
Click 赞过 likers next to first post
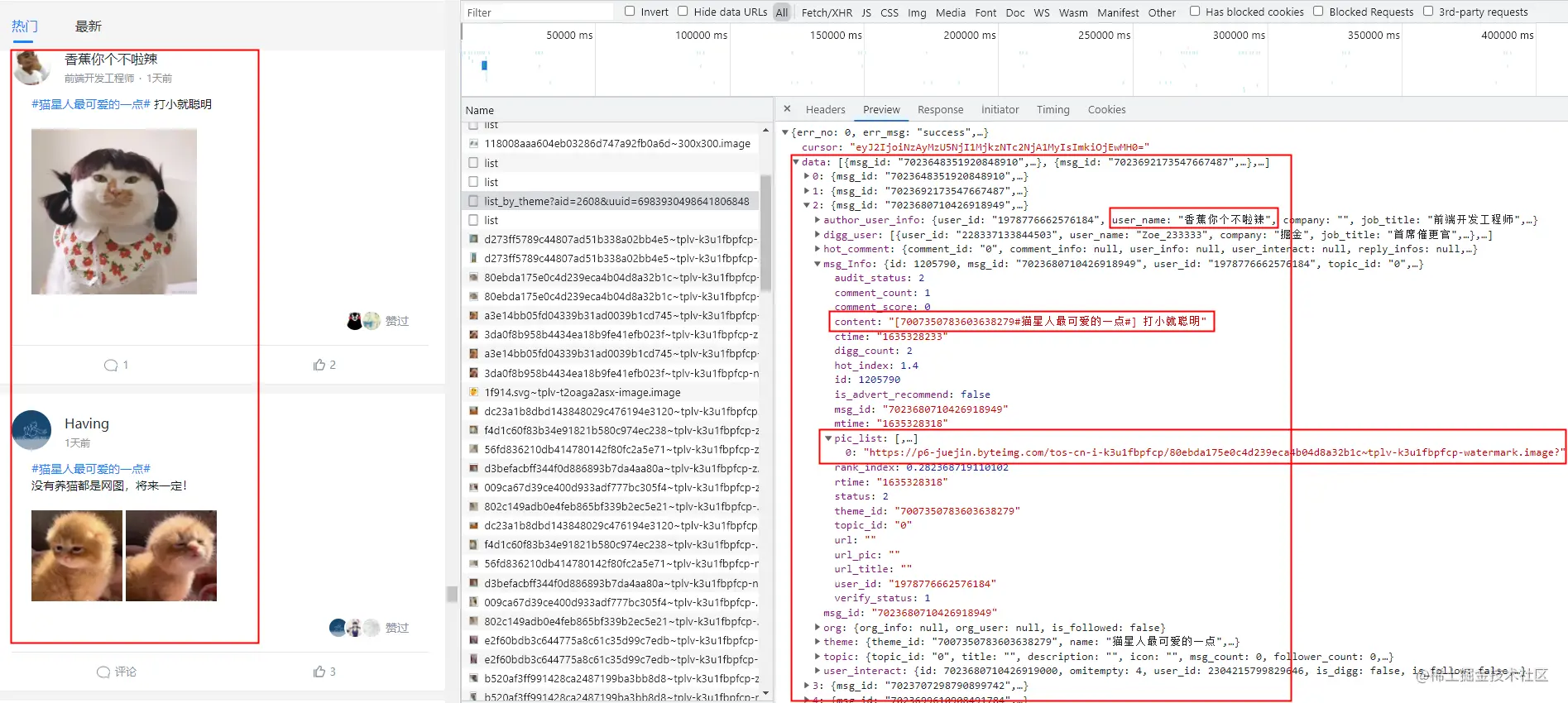coord(396,321)
